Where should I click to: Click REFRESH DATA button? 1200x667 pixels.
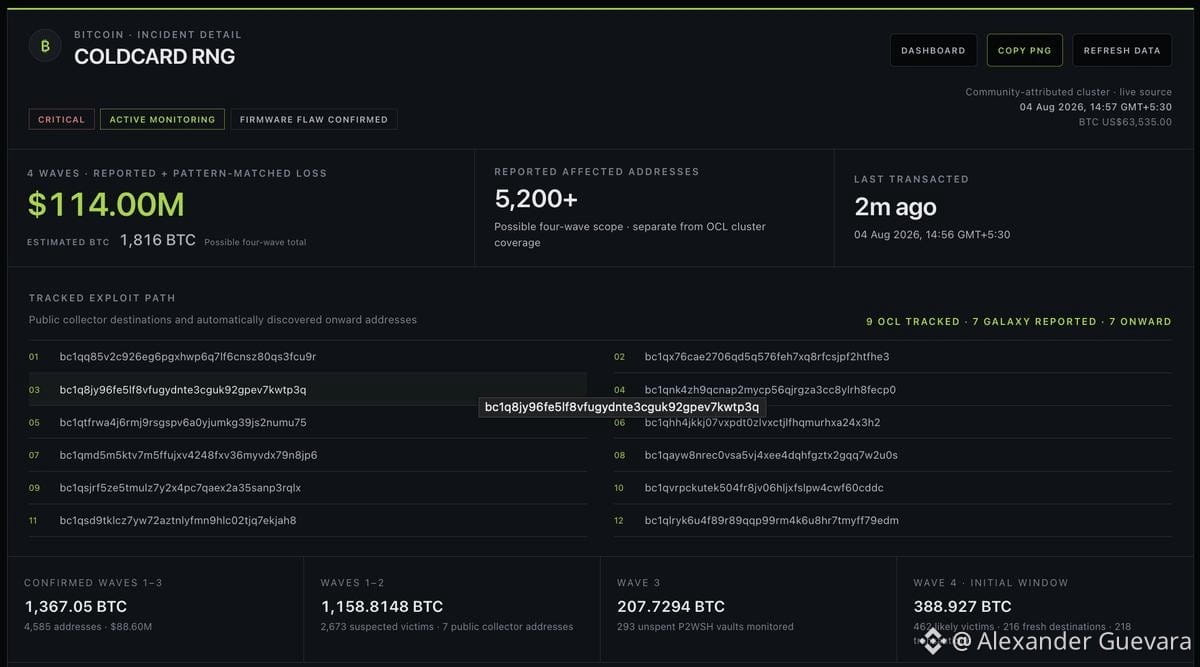pyautogui.click(x=1122, y=50)
